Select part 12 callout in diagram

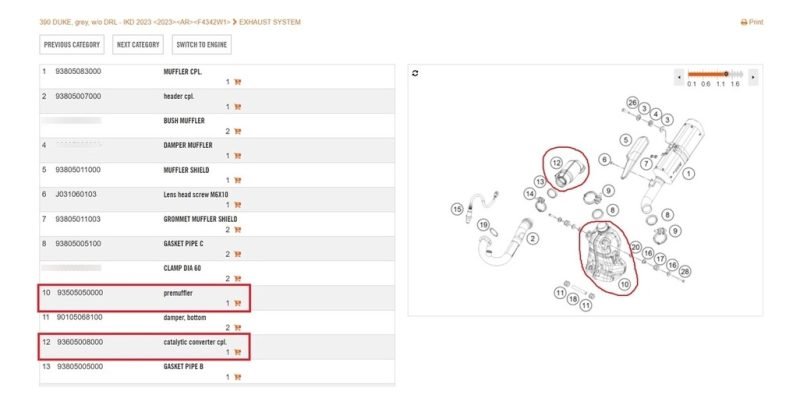click(557, 161)
